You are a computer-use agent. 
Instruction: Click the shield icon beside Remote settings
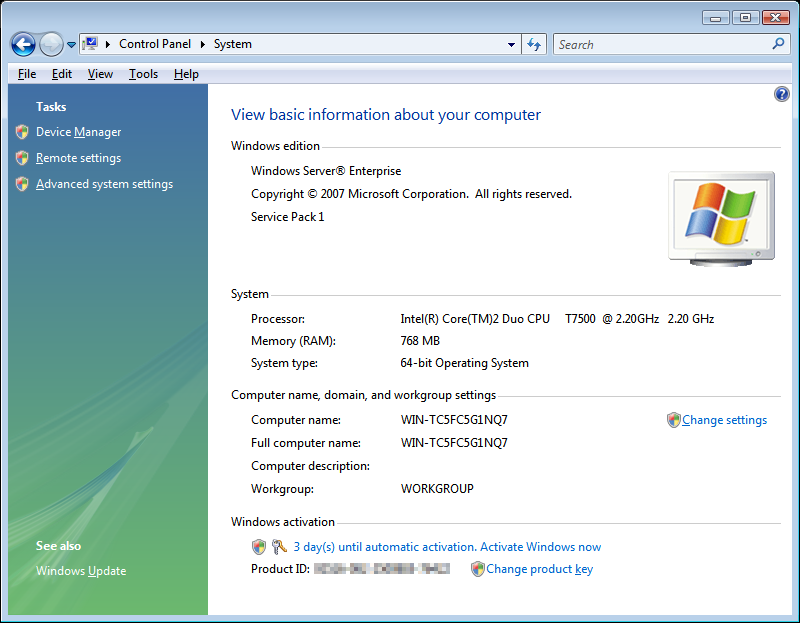pos(22,158)
